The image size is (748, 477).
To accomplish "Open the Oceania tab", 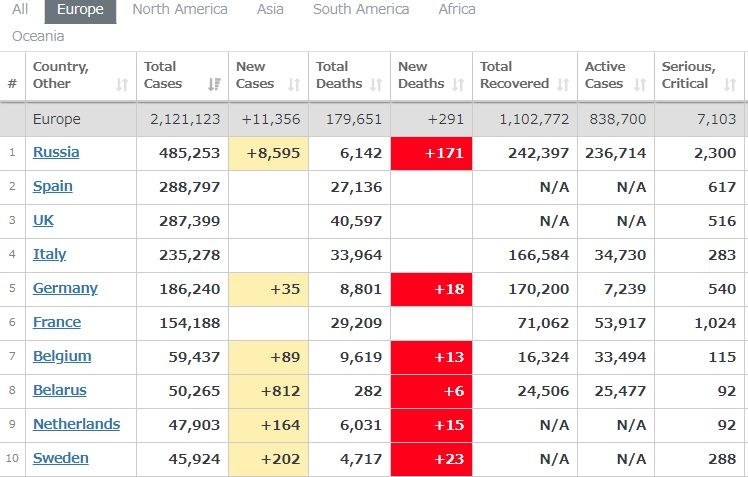I will coord(38,36).
